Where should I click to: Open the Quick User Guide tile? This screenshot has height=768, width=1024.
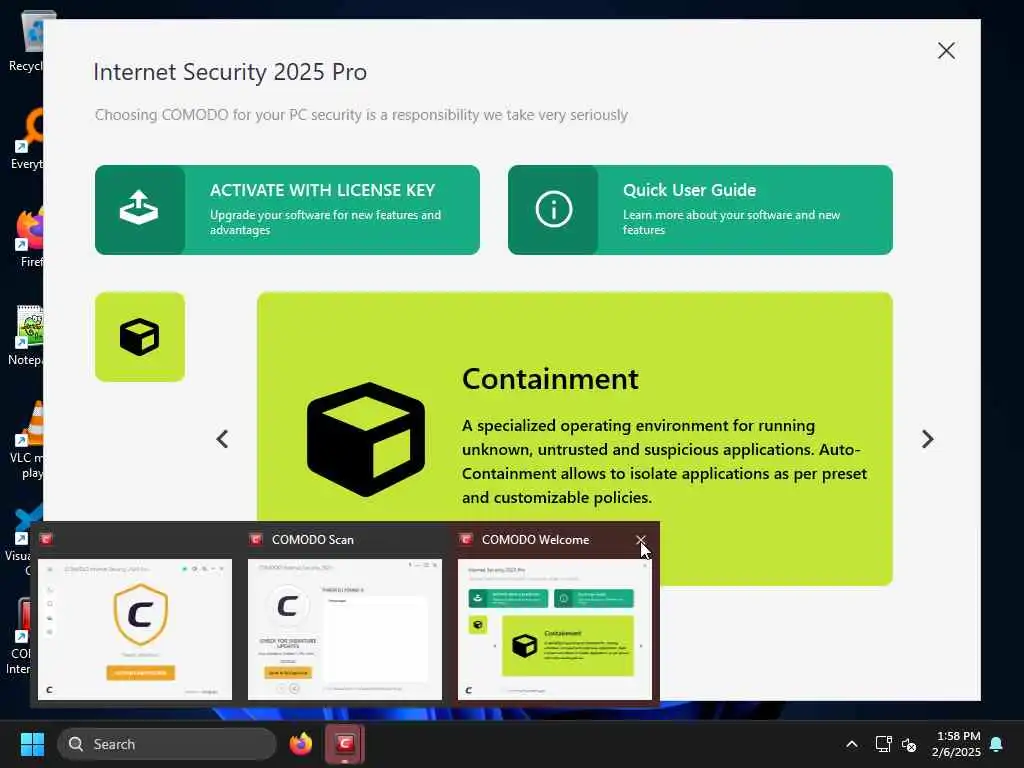coord(700,210)
